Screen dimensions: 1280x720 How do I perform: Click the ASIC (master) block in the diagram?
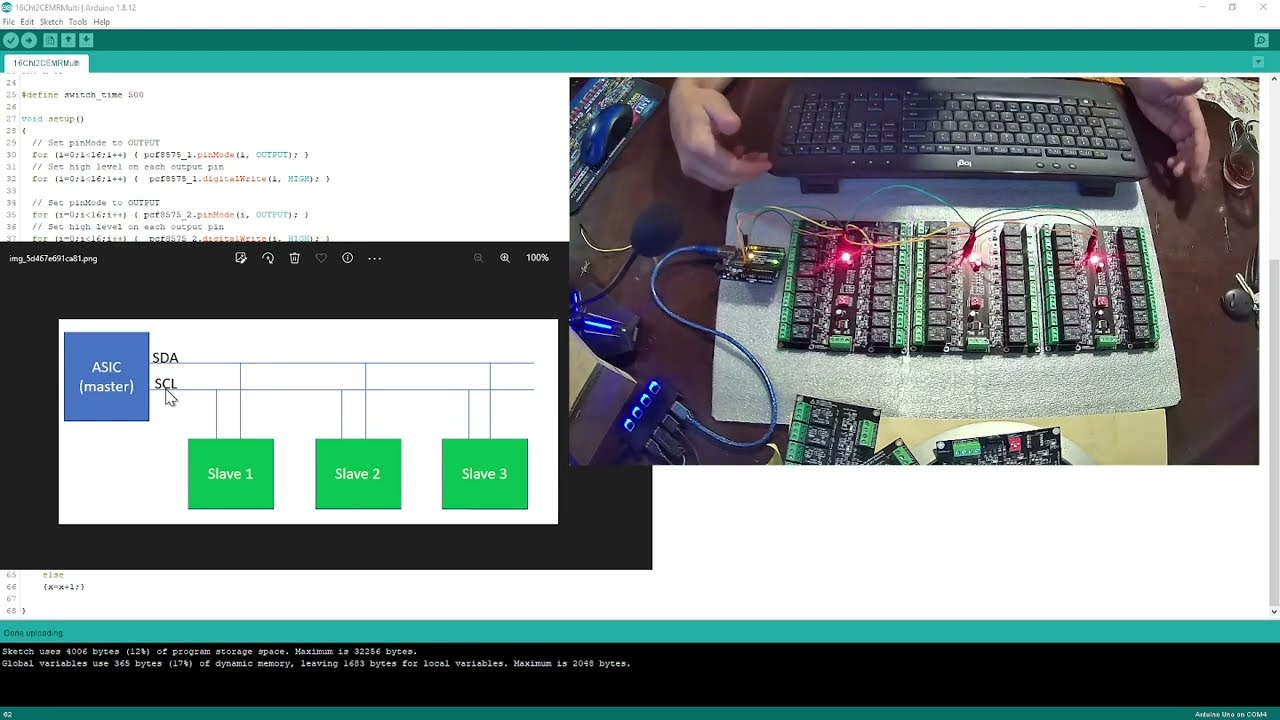point(107,377)
